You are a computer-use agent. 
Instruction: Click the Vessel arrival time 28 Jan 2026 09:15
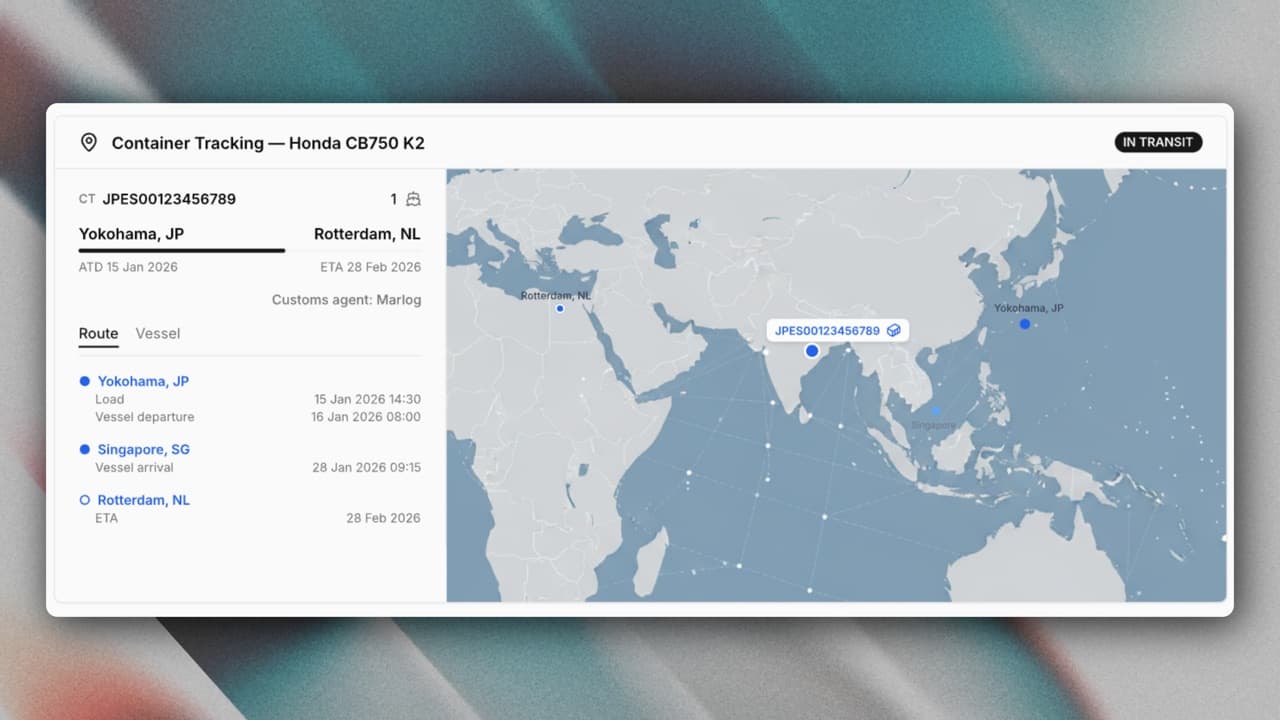[366, 467]
